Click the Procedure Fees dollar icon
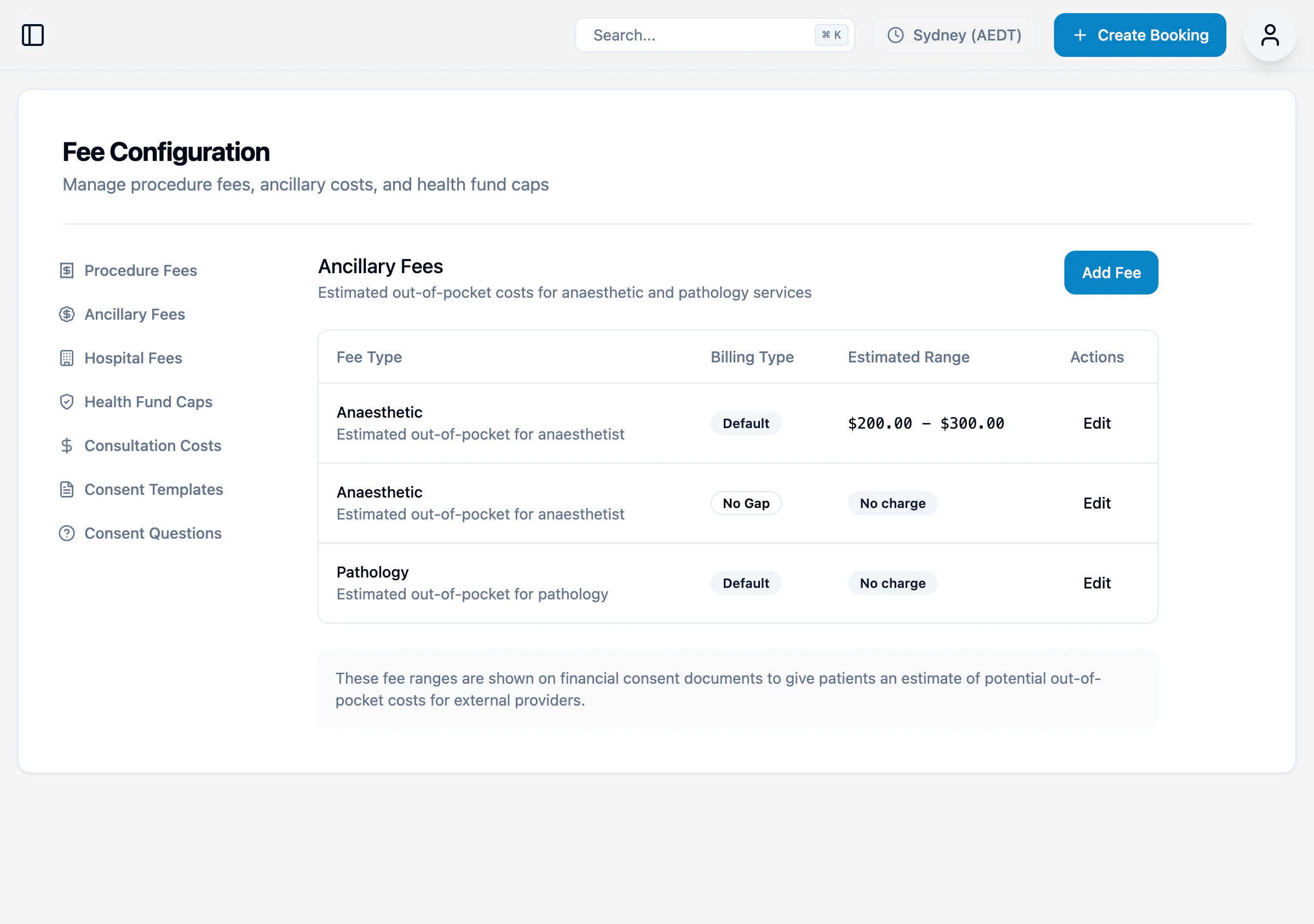 [67, 270]
